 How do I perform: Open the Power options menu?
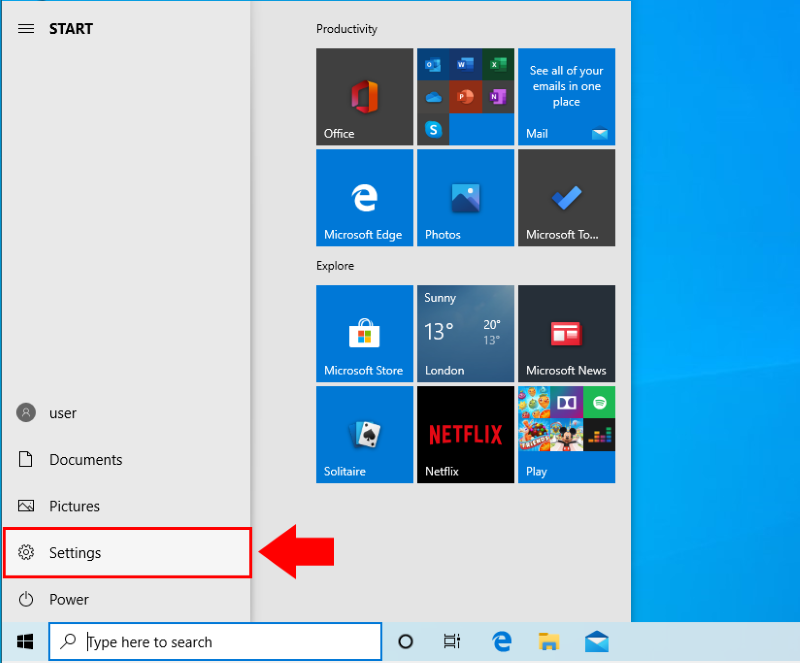point(68,600)
